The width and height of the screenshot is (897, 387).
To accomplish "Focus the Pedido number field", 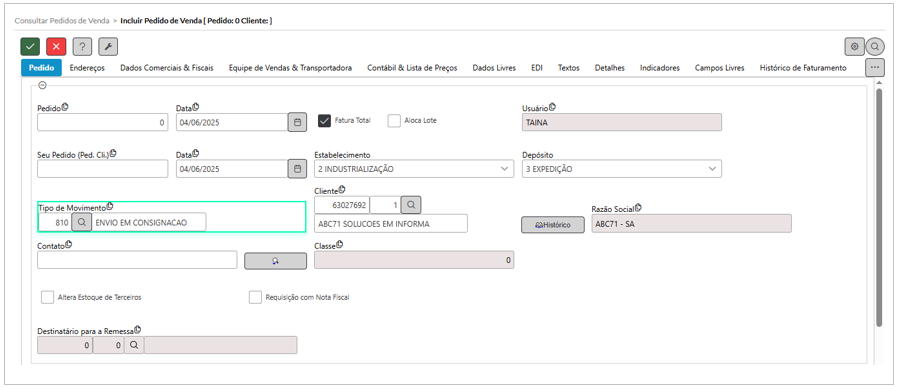I will point(102,123).
